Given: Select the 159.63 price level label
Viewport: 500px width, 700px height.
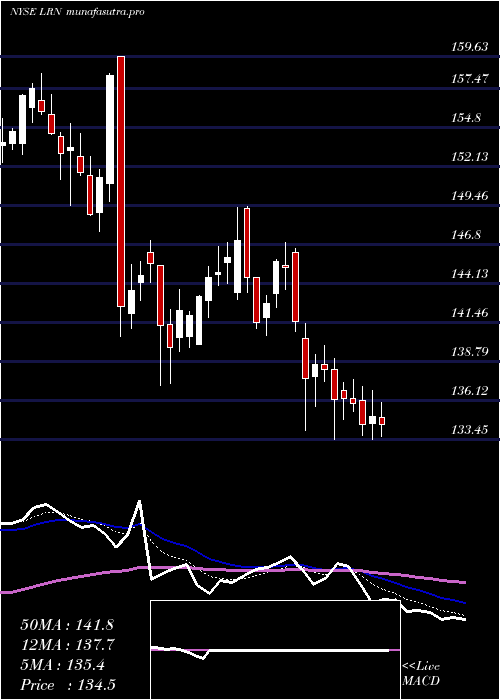Looking at the screenshot, I should [469, 46].
